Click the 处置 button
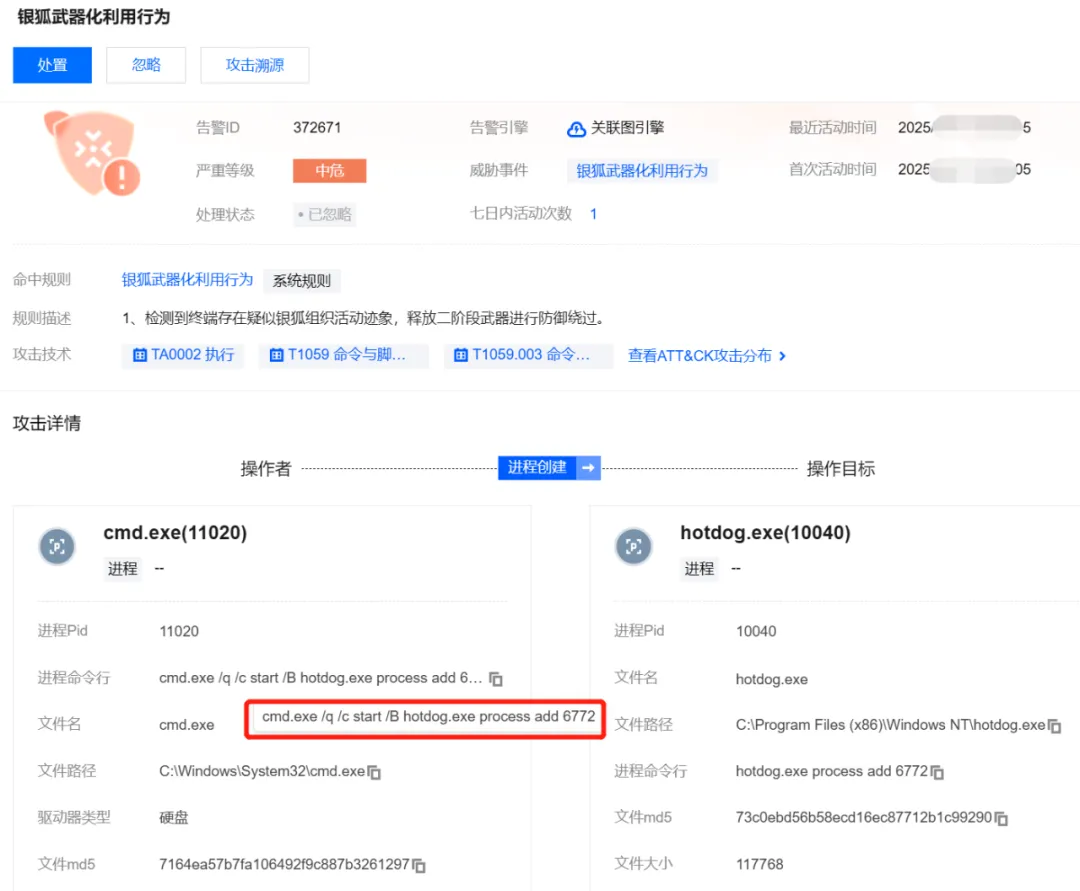Image resolution: width=1080 pixels, height=891 pixels. 52,65
